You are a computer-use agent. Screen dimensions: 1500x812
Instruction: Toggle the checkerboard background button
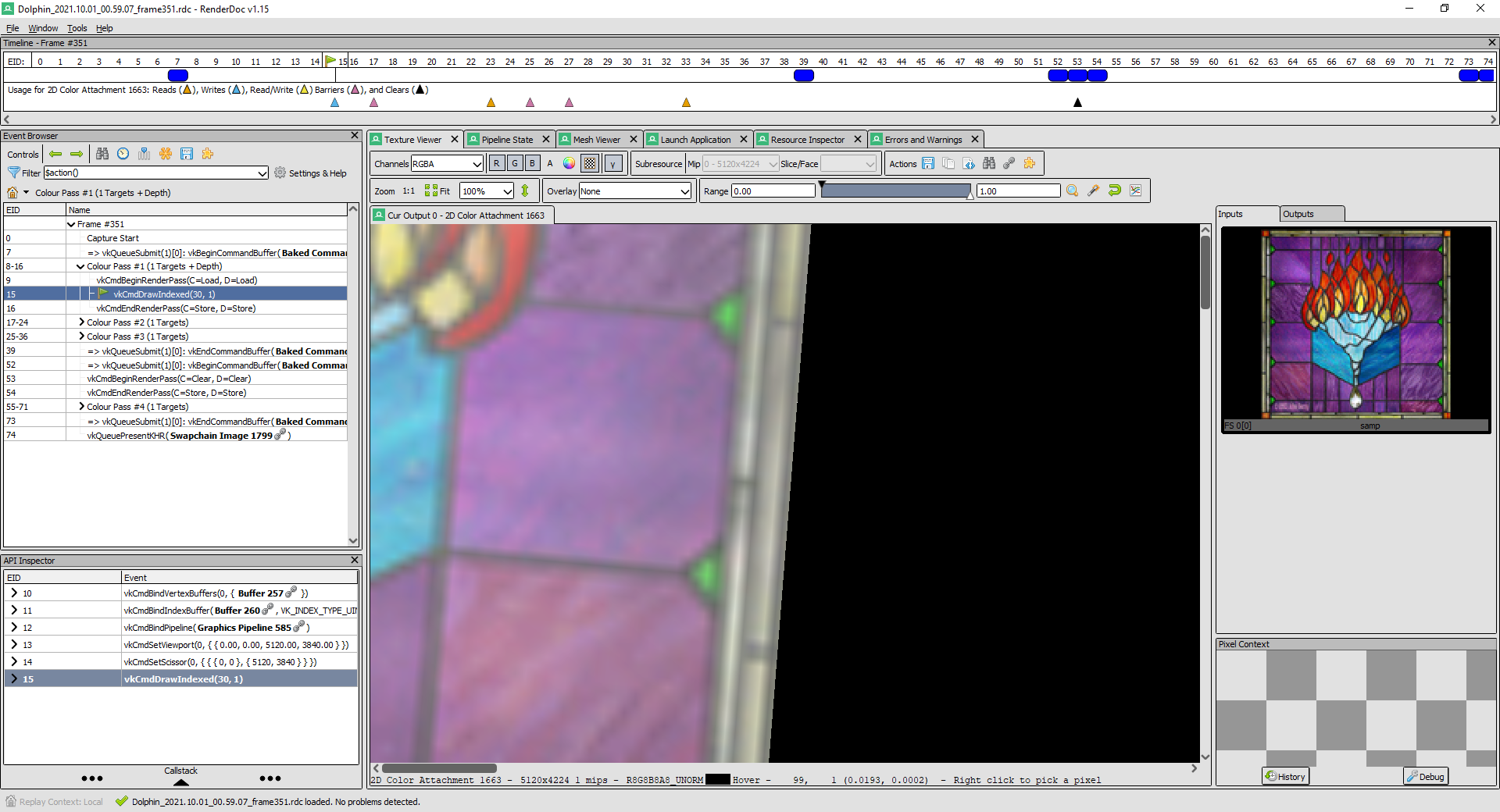click(591, 163)
